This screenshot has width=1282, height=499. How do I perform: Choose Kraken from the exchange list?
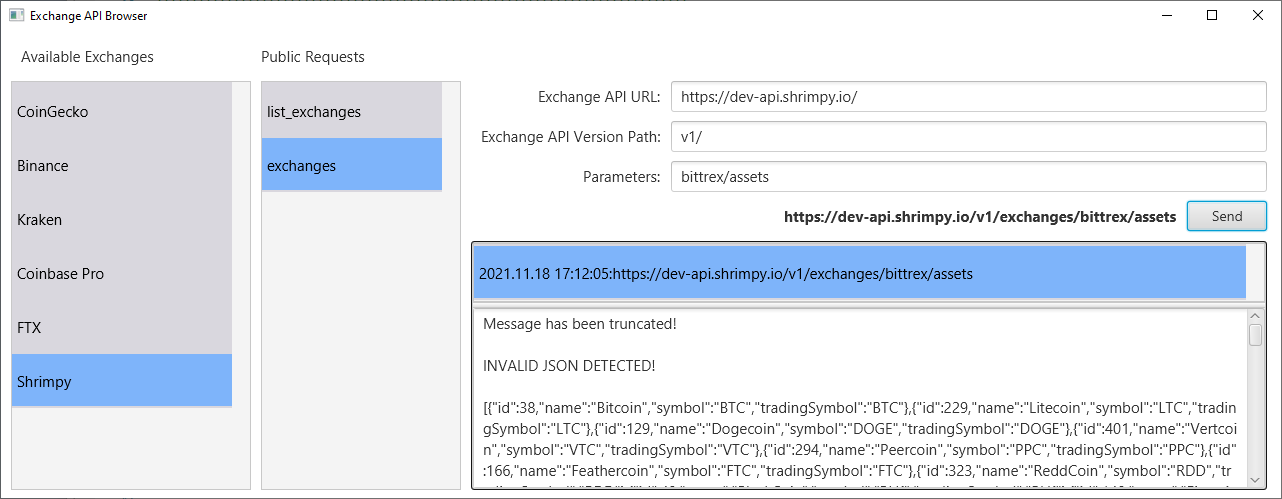(x=121, y=220)
